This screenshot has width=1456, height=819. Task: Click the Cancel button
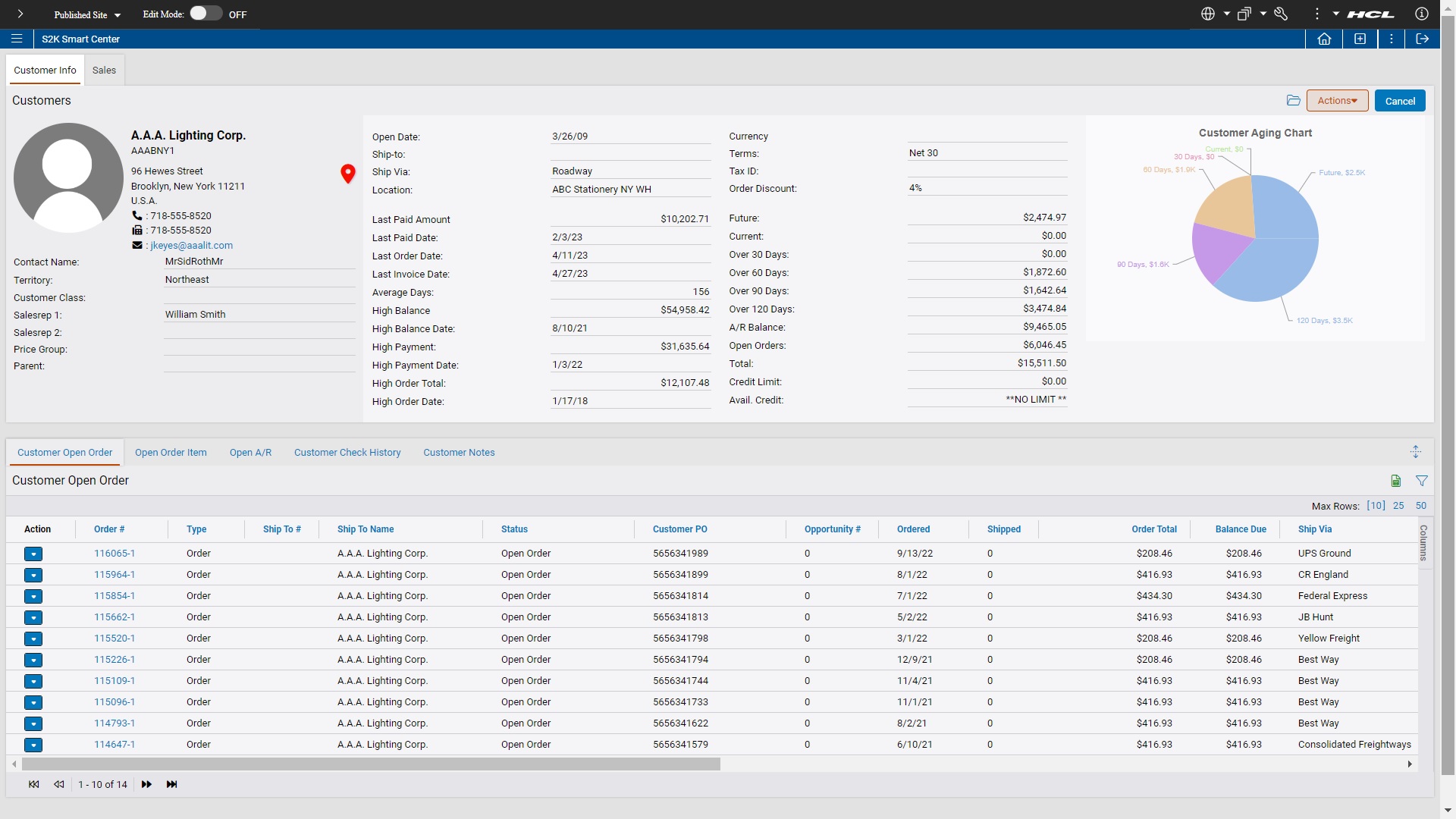(x=1399, y=100)
